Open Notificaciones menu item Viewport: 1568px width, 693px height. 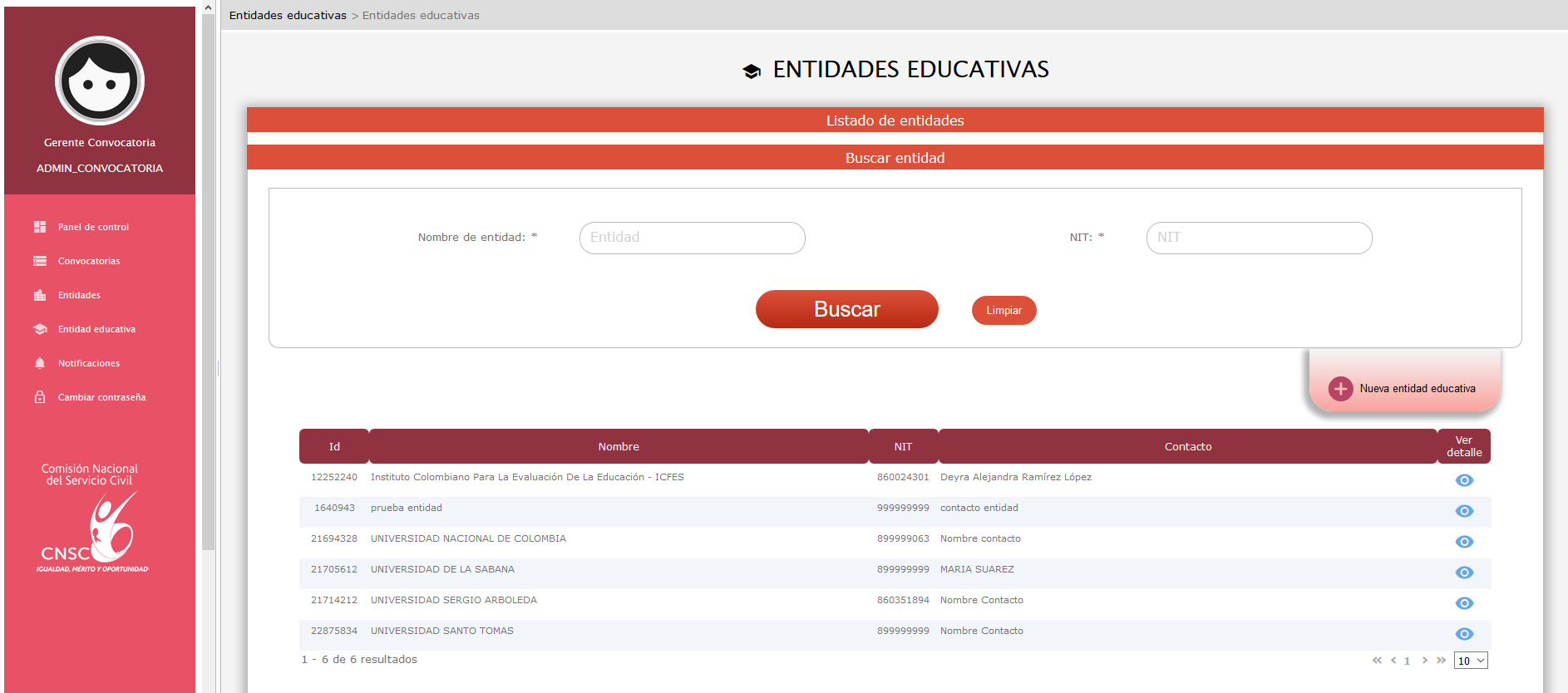89,363
